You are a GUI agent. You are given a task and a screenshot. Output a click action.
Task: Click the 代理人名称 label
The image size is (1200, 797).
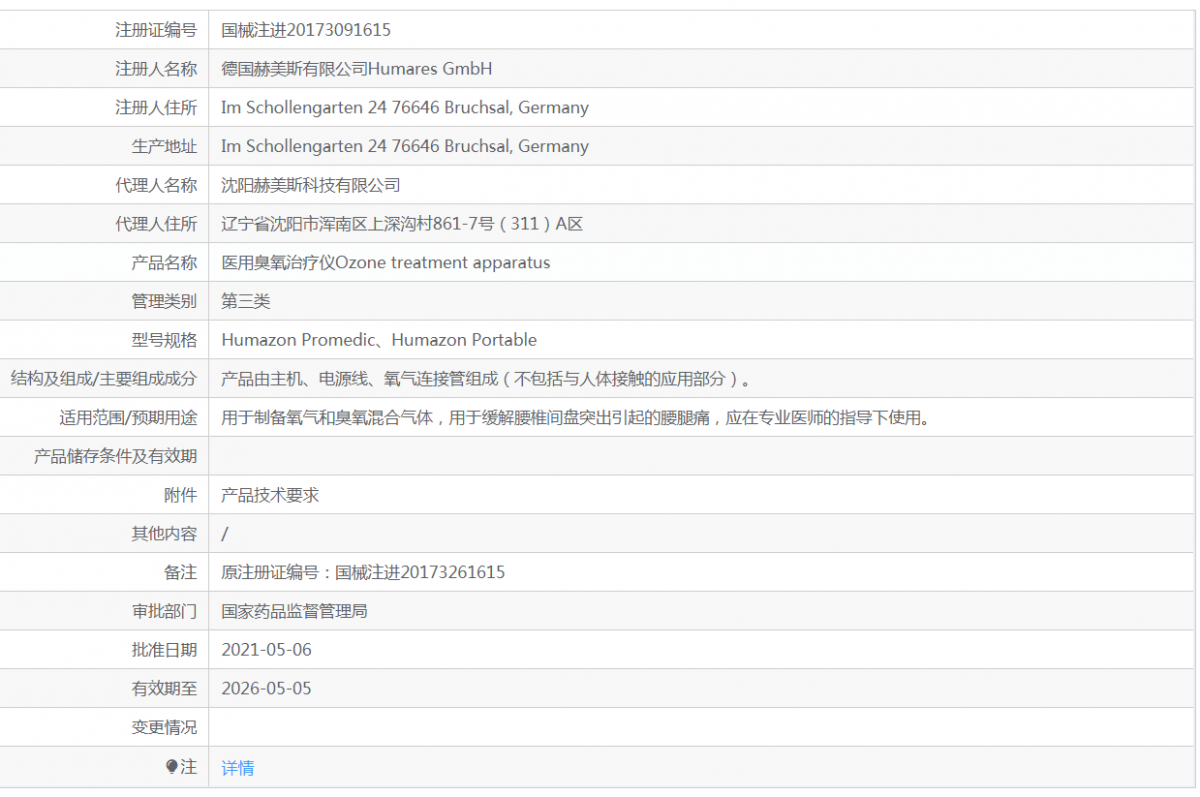point(156,185)
